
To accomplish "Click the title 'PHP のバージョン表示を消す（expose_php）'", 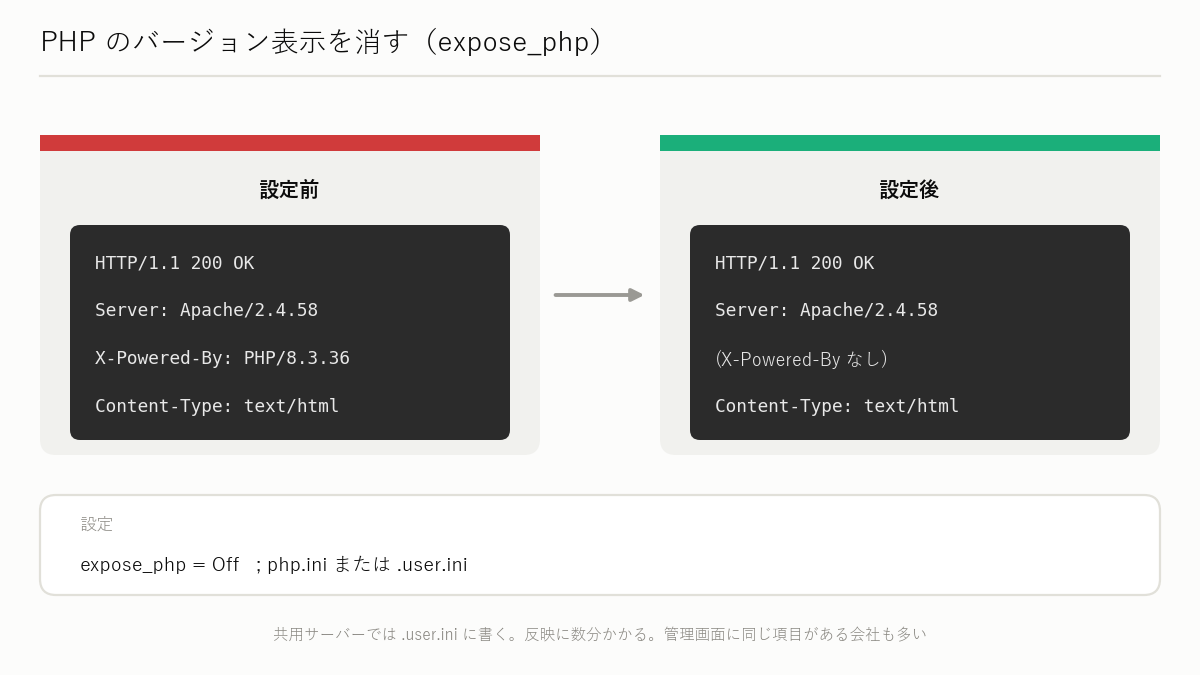I will click(322, 42).
